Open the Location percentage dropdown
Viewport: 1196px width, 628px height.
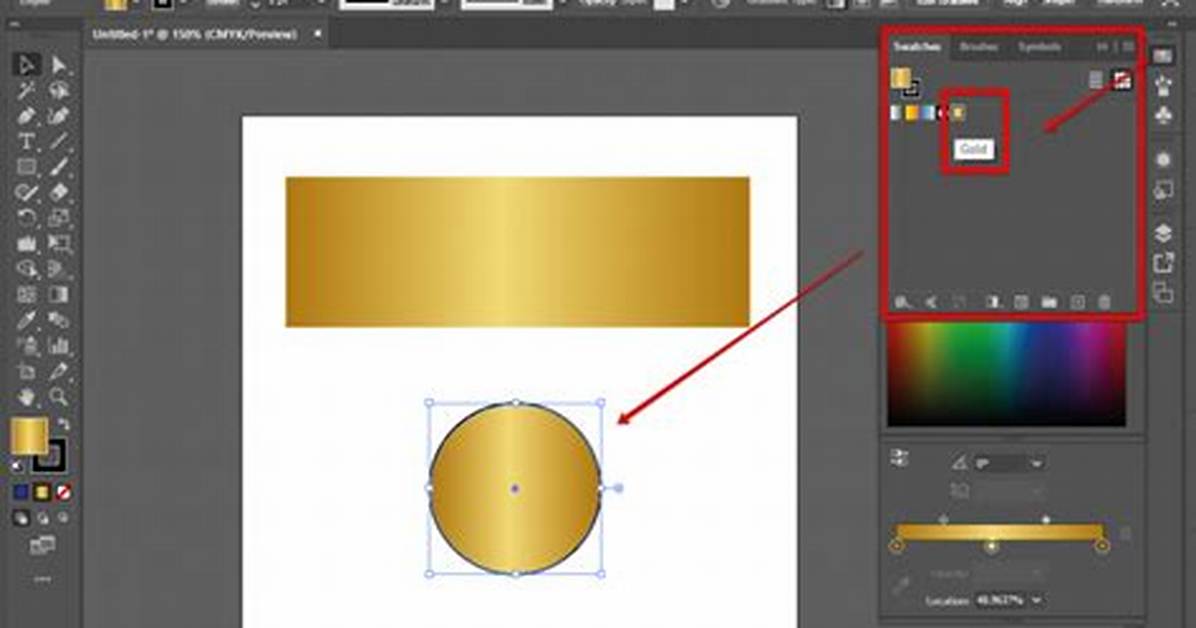coord(1036,601)
